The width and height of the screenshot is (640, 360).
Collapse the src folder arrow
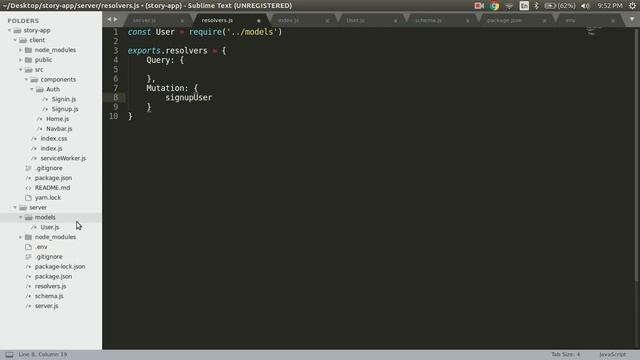point(20,69)
